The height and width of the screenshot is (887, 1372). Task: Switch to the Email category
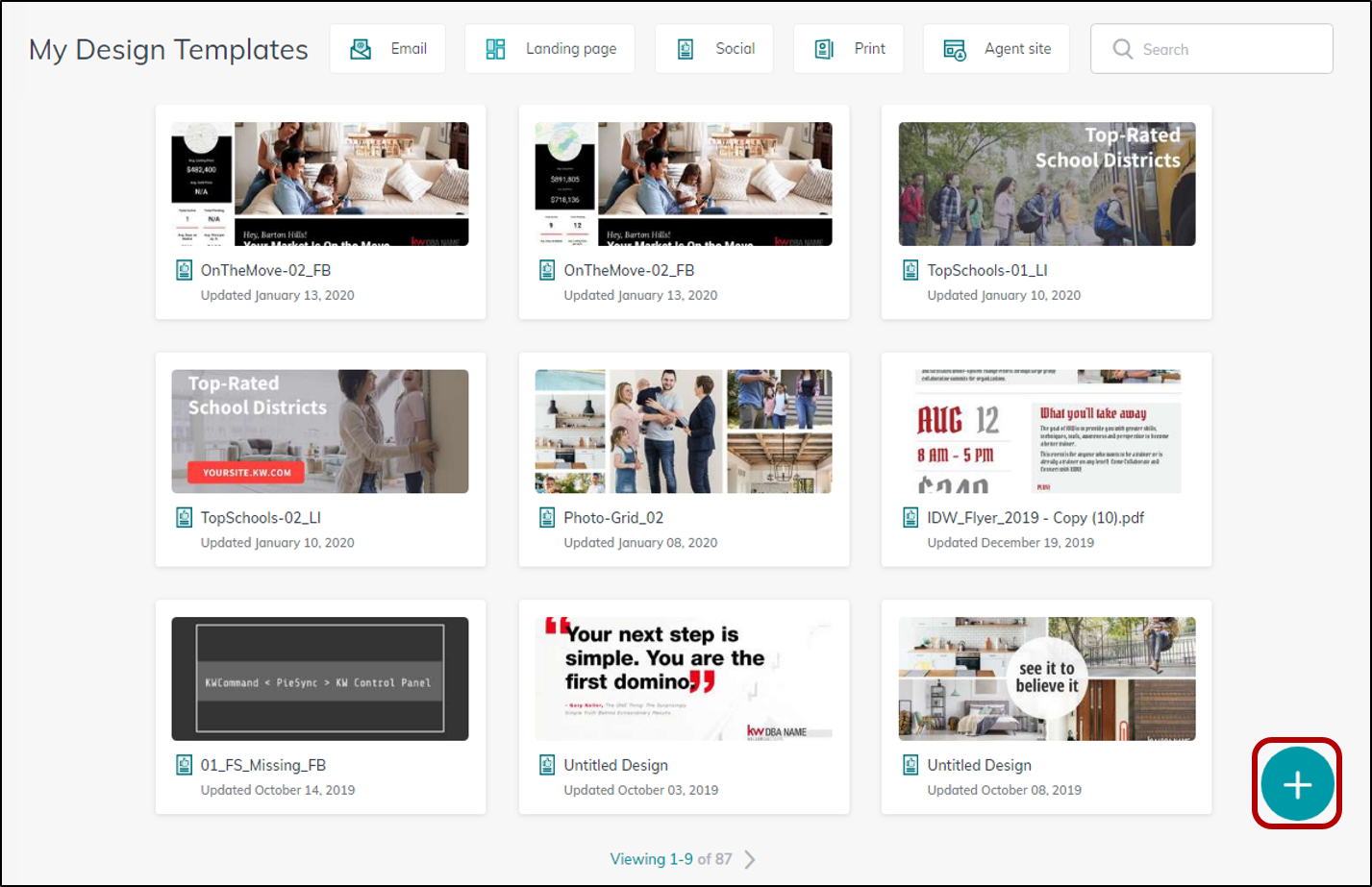click(387, 47)
